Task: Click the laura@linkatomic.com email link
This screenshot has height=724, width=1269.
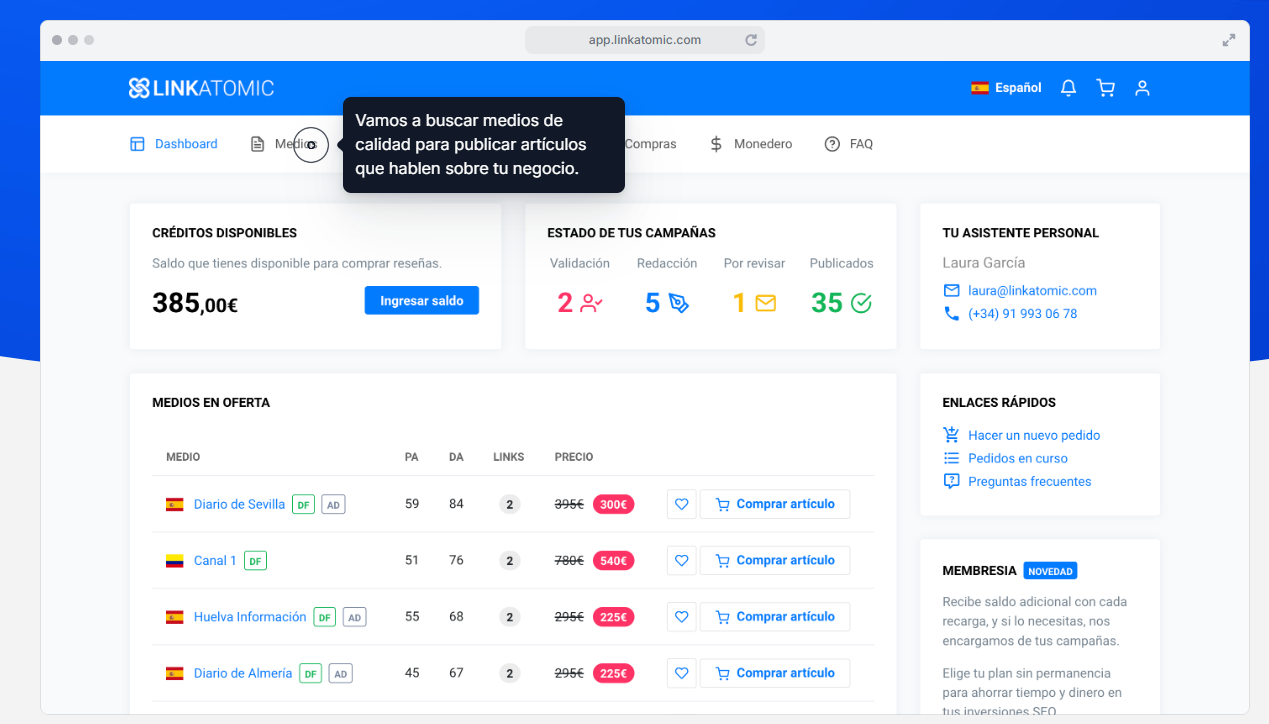Action: coord(1032,291)
